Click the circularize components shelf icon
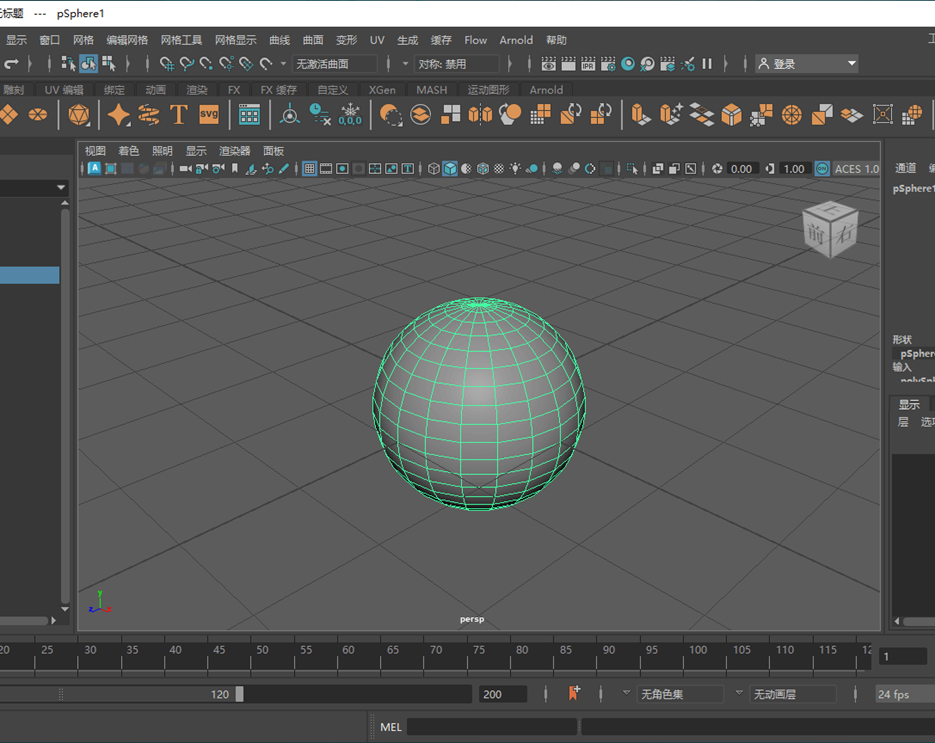 click(x=792, y=114)
